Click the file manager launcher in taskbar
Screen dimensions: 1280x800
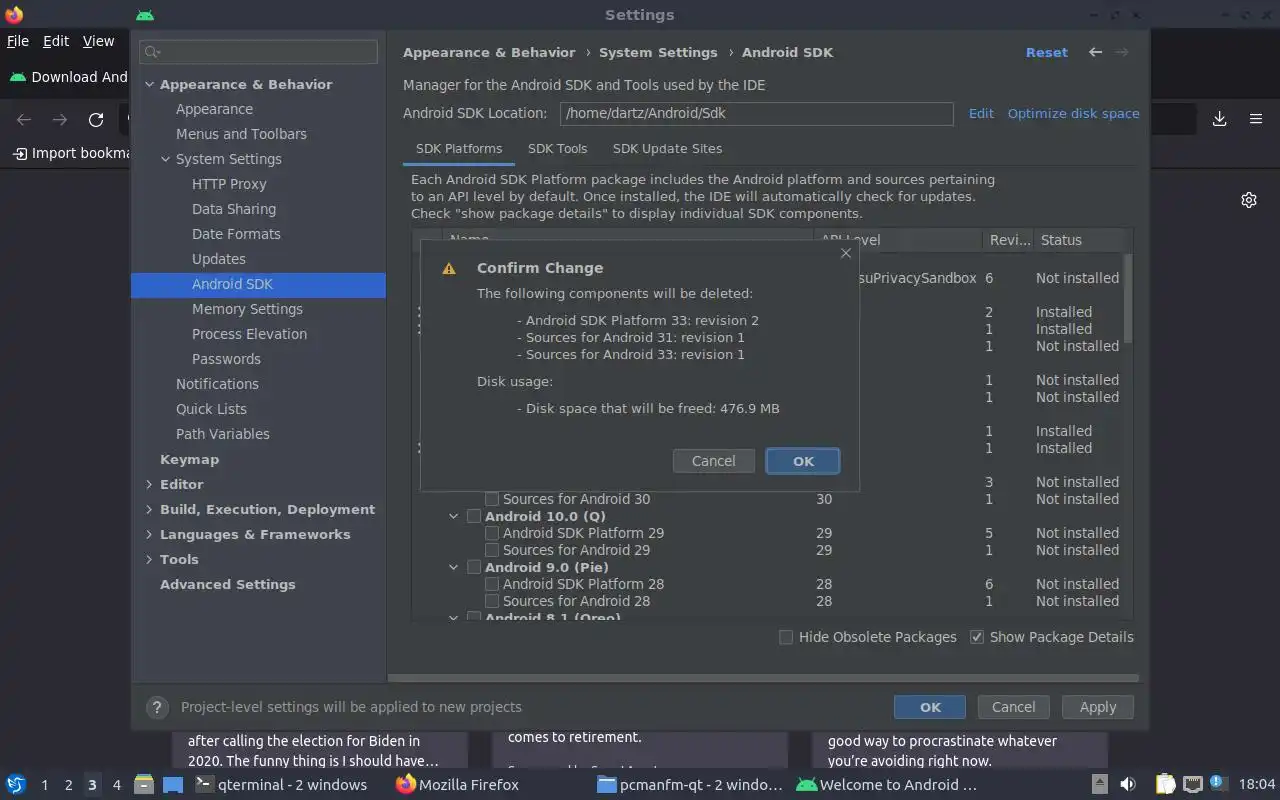pyautogui.click(x=144, y=785)
